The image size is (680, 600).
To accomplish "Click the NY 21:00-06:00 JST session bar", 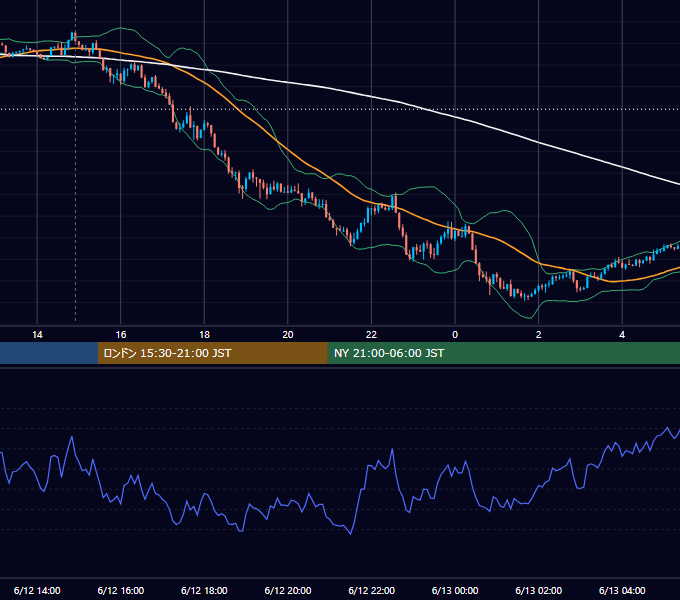I will point(503,353).
